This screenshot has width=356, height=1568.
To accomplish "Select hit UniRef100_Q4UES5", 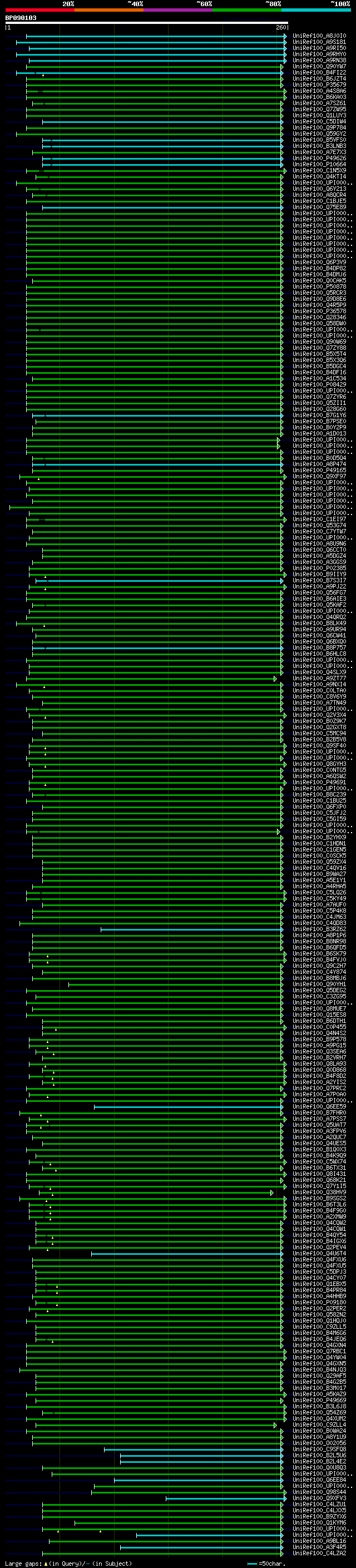I will pos(319,1143).
